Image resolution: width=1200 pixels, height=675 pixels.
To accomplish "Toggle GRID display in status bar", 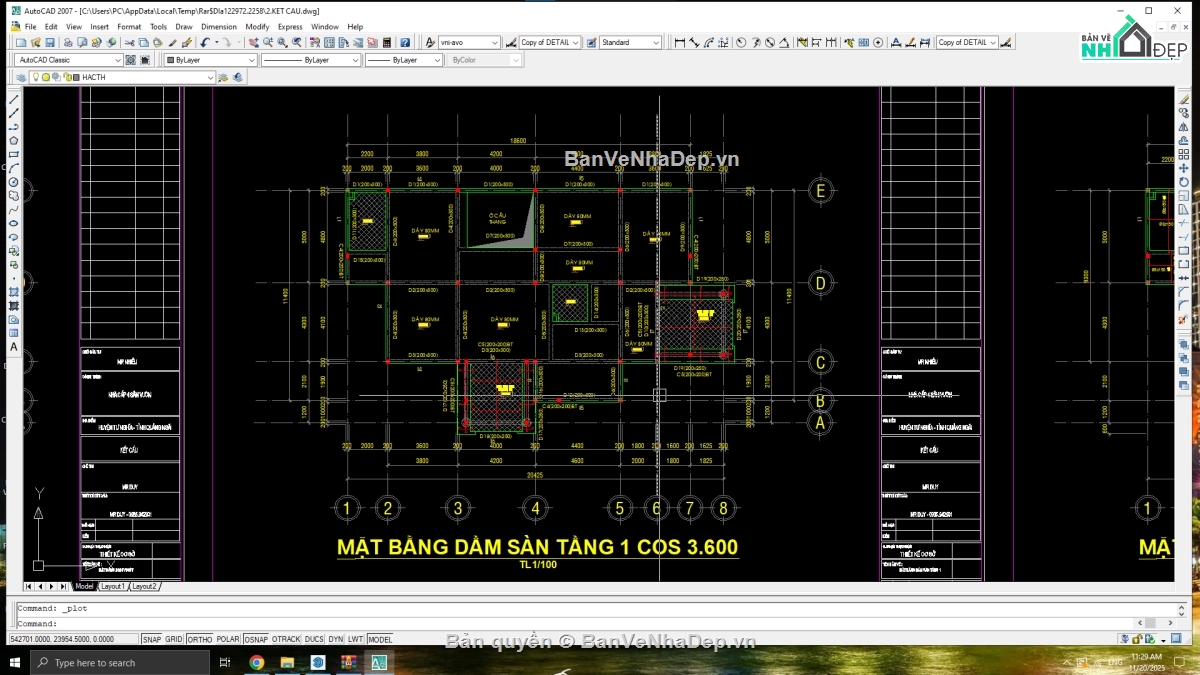I will pos(174,639).
